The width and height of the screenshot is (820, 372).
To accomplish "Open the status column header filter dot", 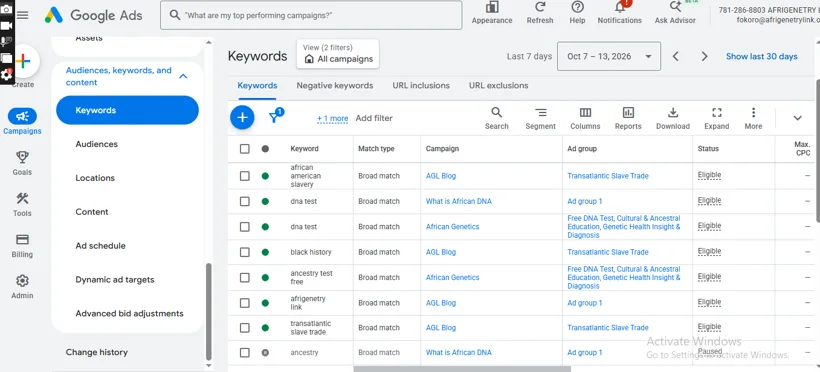I will coord(265,149).
